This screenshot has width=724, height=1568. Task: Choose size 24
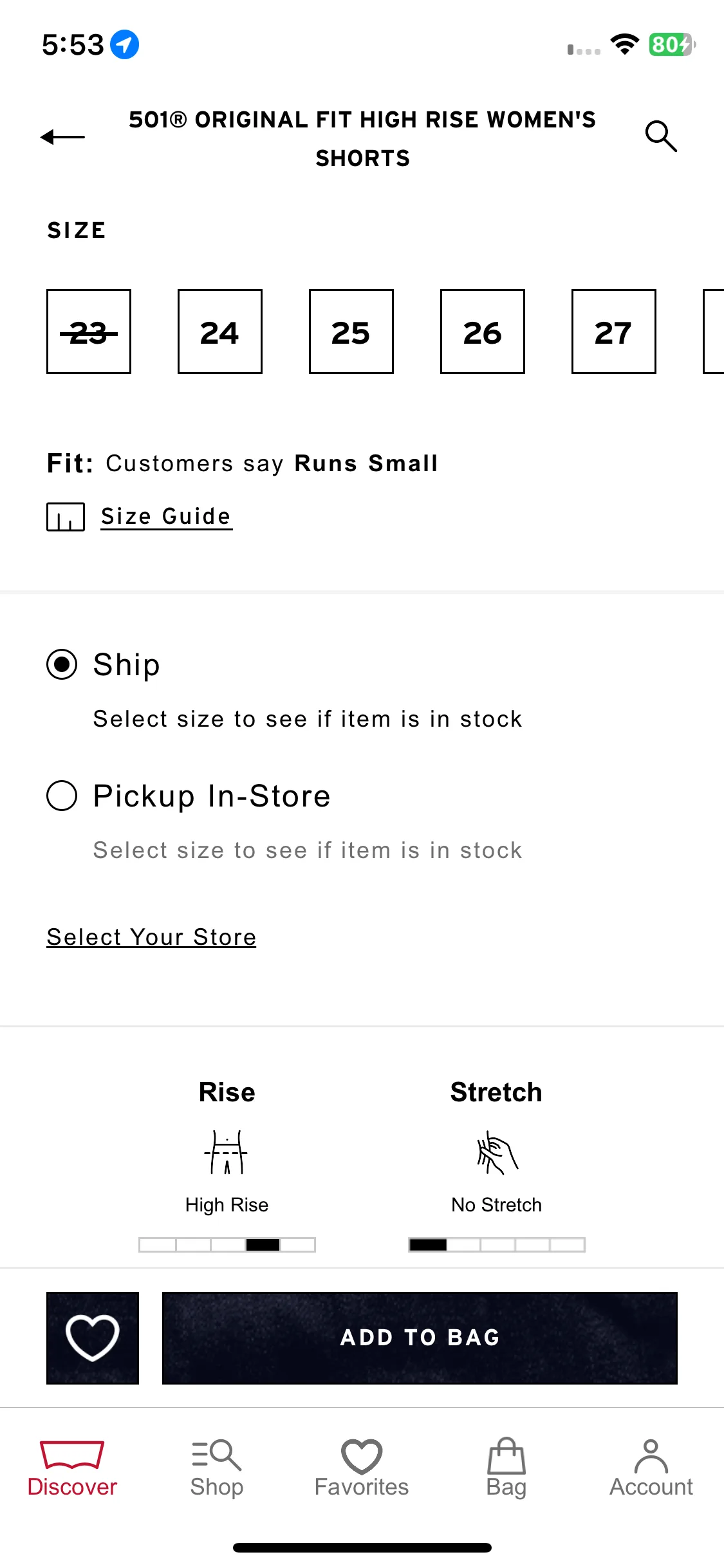coord(220,331)
